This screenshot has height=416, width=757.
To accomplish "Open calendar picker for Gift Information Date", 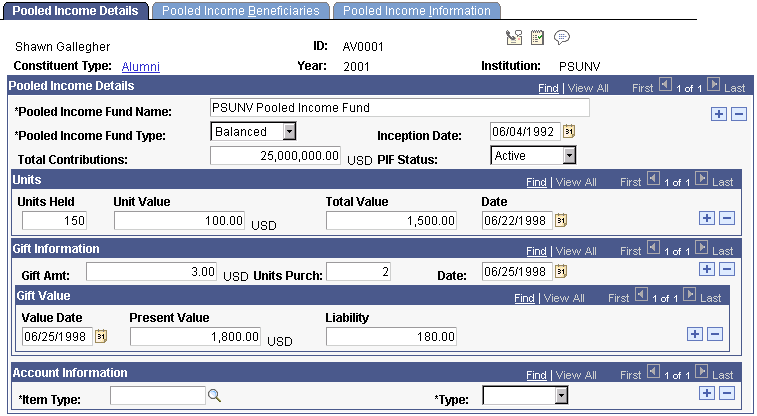I will pos(561,272).
